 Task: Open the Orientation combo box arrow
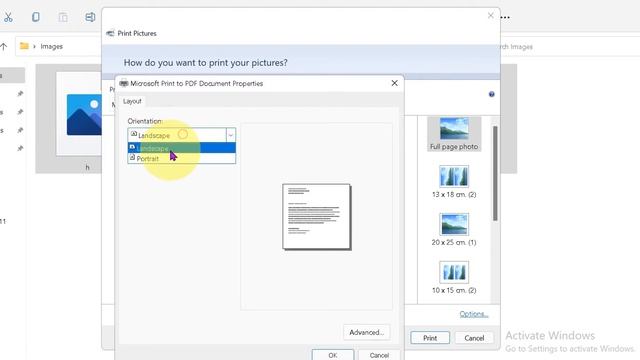point(231,135)
